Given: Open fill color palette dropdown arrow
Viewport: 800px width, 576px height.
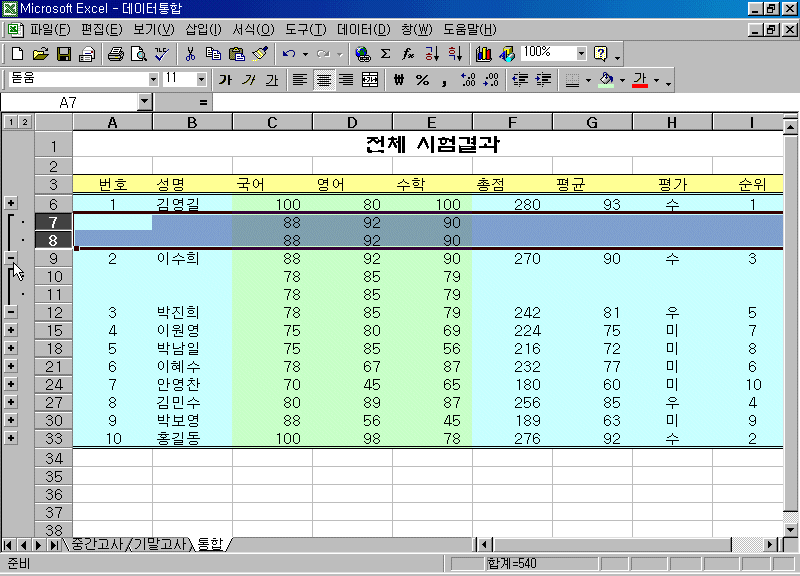Looking at the screenshot, I should pos(622,80).
